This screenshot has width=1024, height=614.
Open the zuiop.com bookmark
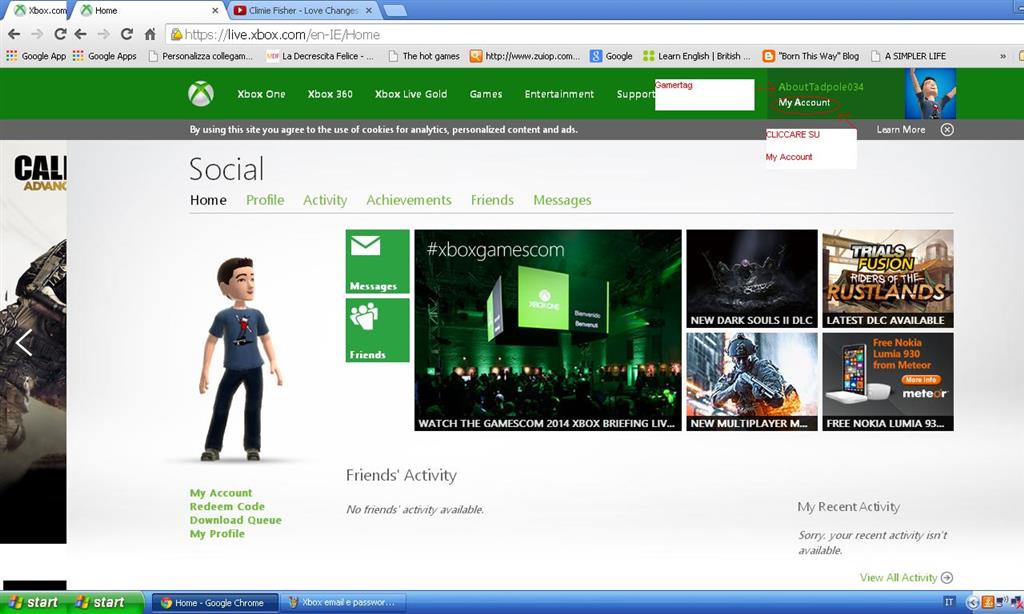tap(525, 56)
